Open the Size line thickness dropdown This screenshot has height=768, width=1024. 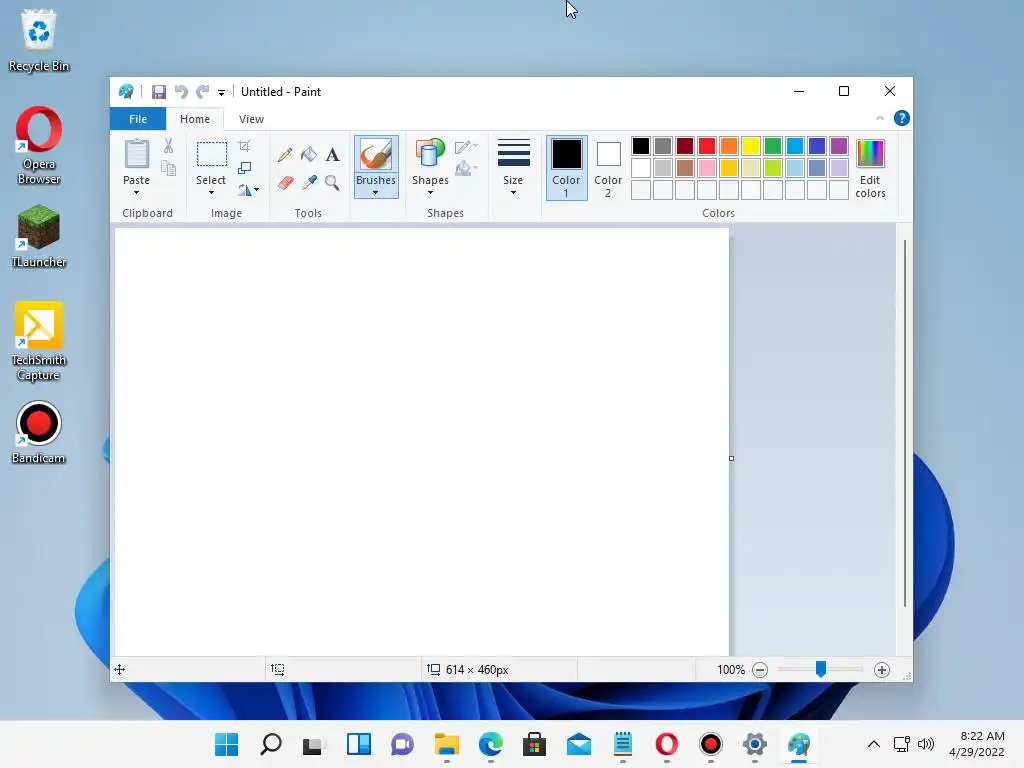pos(513,167)
